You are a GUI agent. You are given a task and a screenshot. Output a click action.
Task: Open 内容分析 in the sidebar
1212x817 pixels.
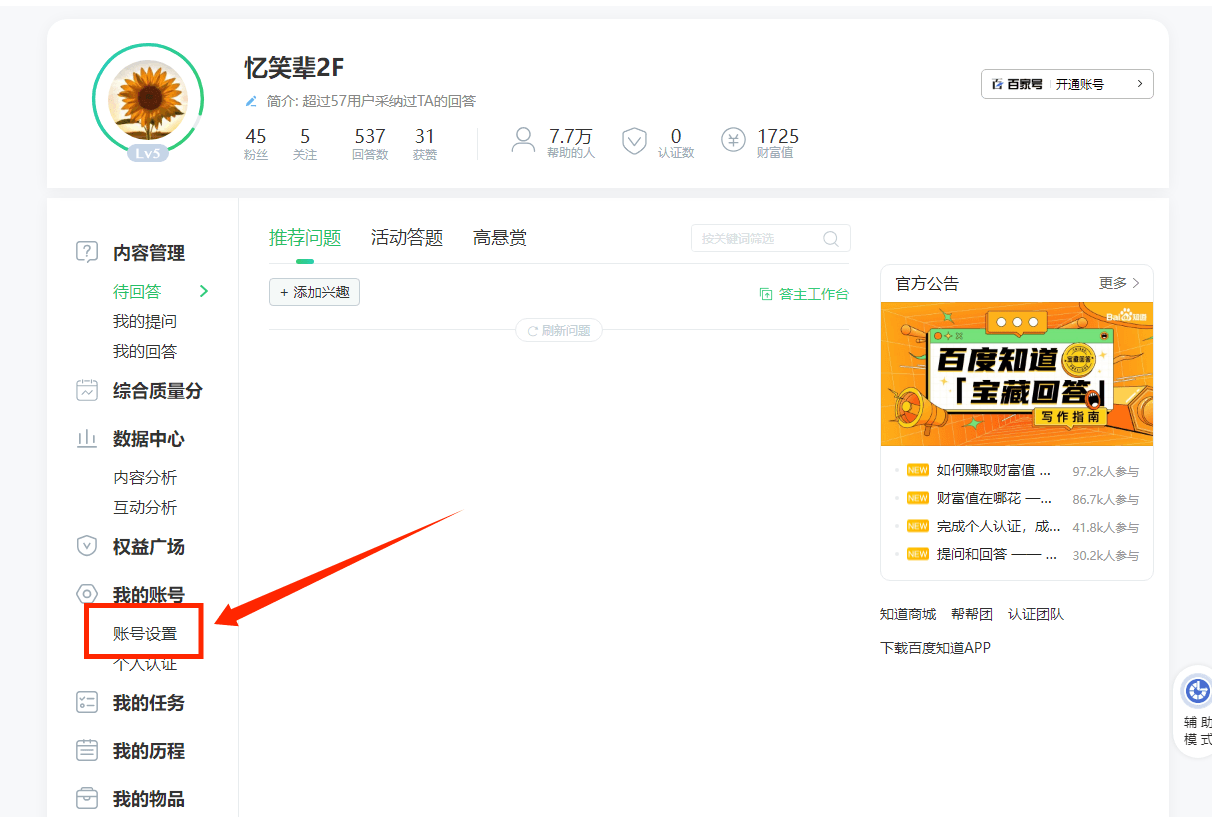[145, 478]
